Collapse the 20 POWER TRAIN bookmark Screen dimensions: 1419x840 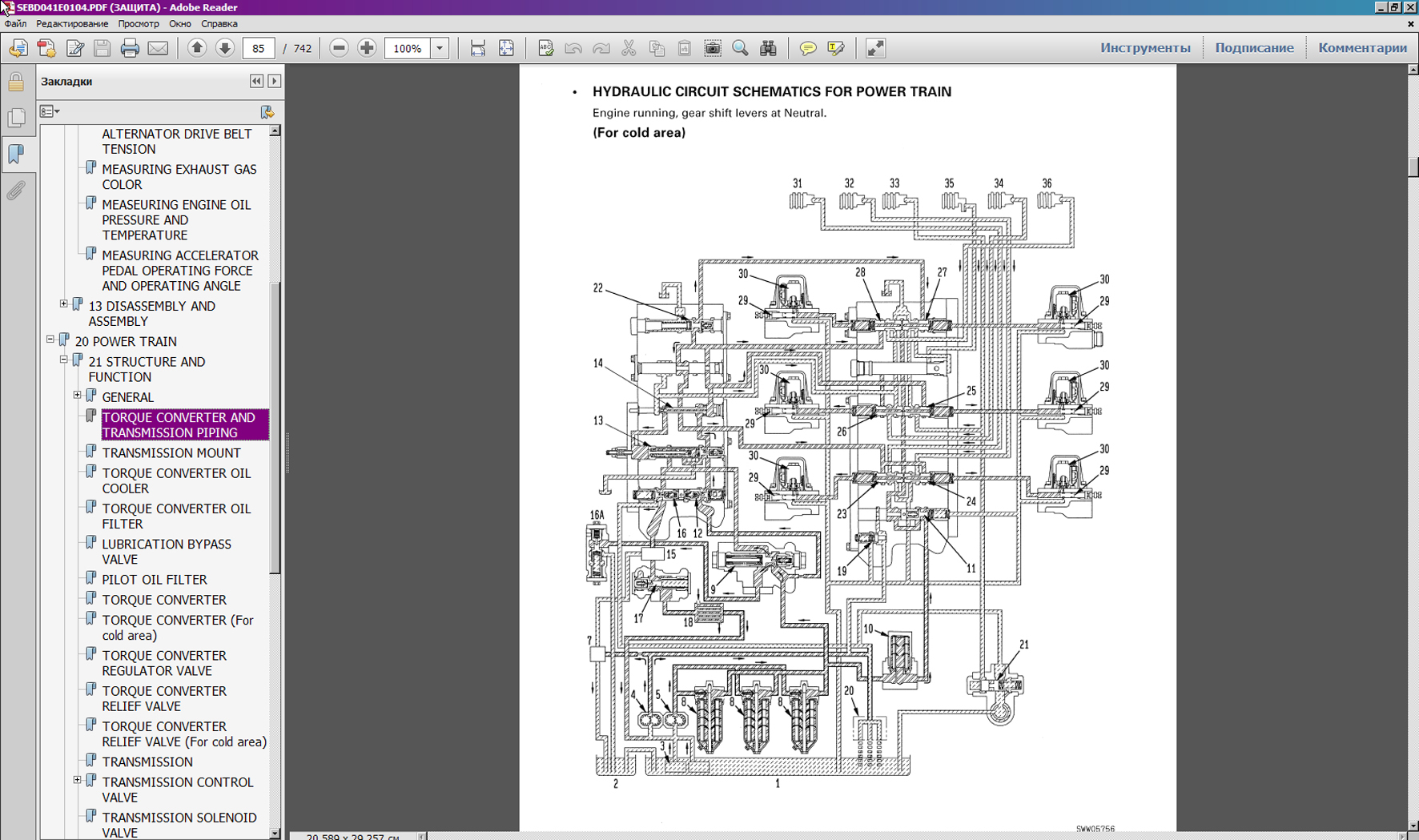(50, 340)
